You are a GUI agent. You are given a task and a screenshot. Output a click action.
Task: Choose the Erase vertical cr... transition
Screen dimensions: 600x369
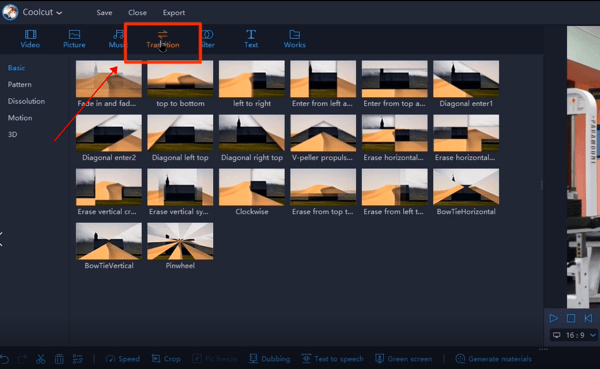(109, 192)
